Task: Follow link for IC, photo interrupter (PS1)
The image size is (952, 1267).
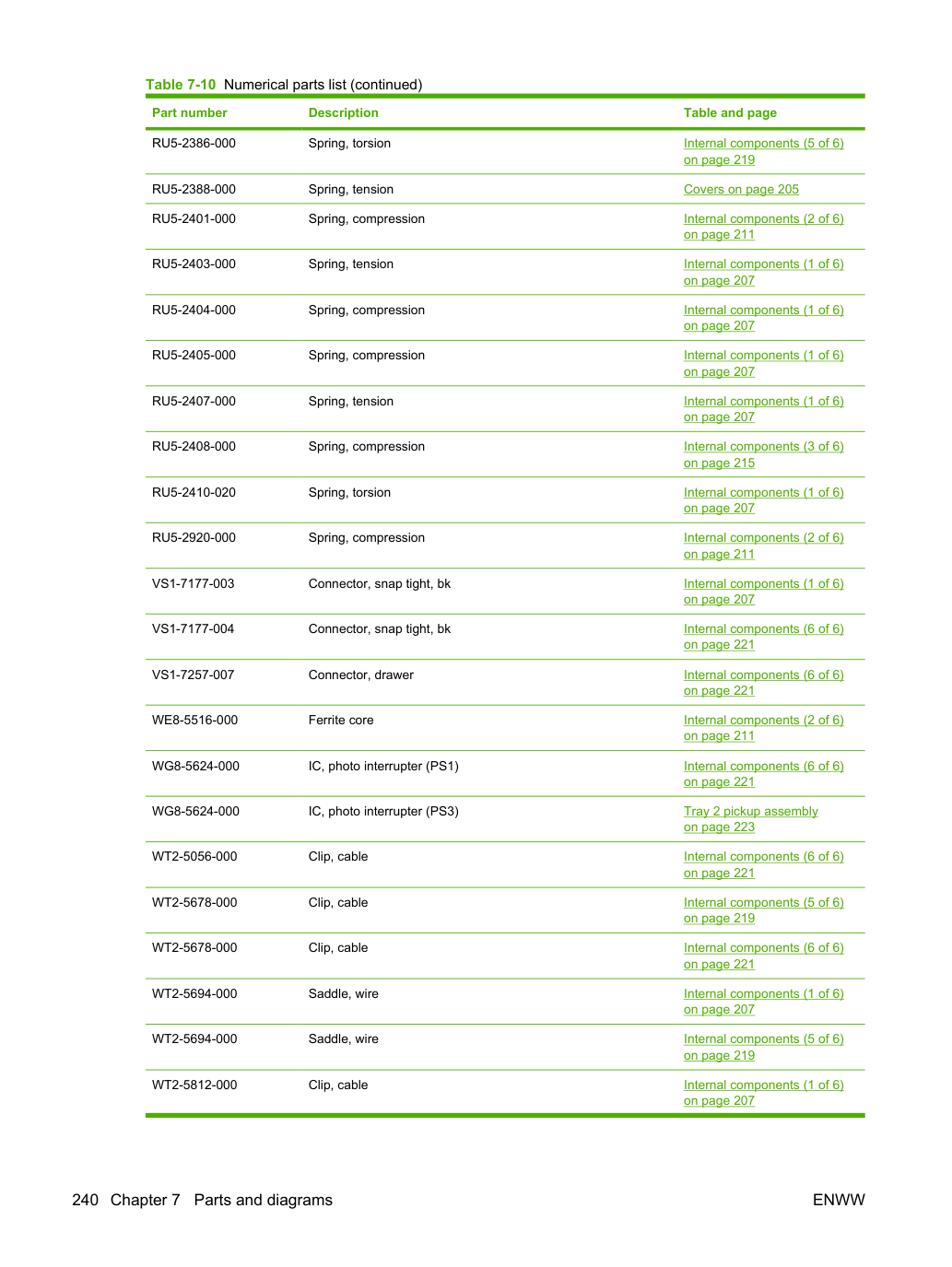Action: 763,774
